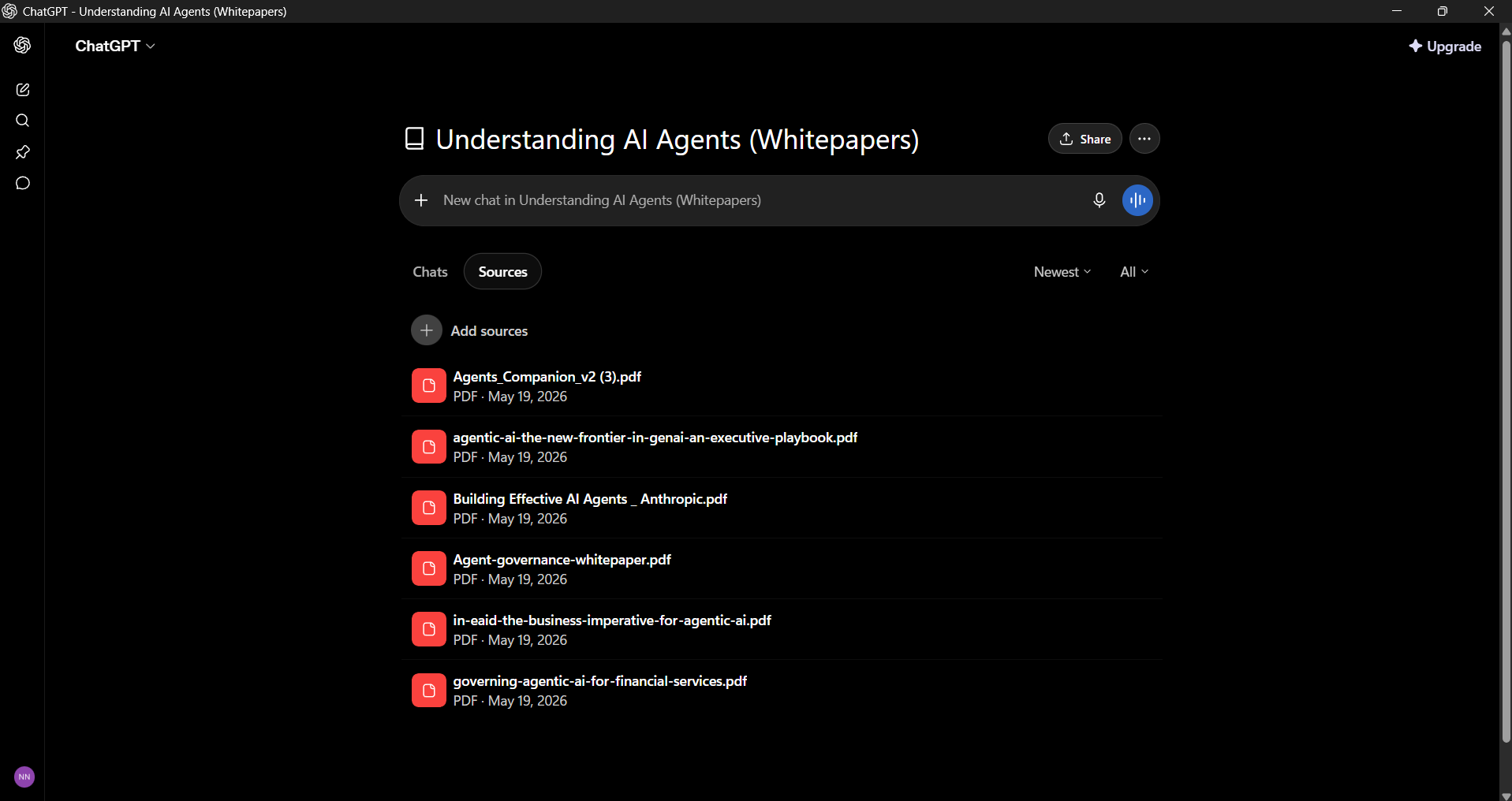Open the NN user profile avatar
This screenshot has width=1512, height=801.
(24, 777)
